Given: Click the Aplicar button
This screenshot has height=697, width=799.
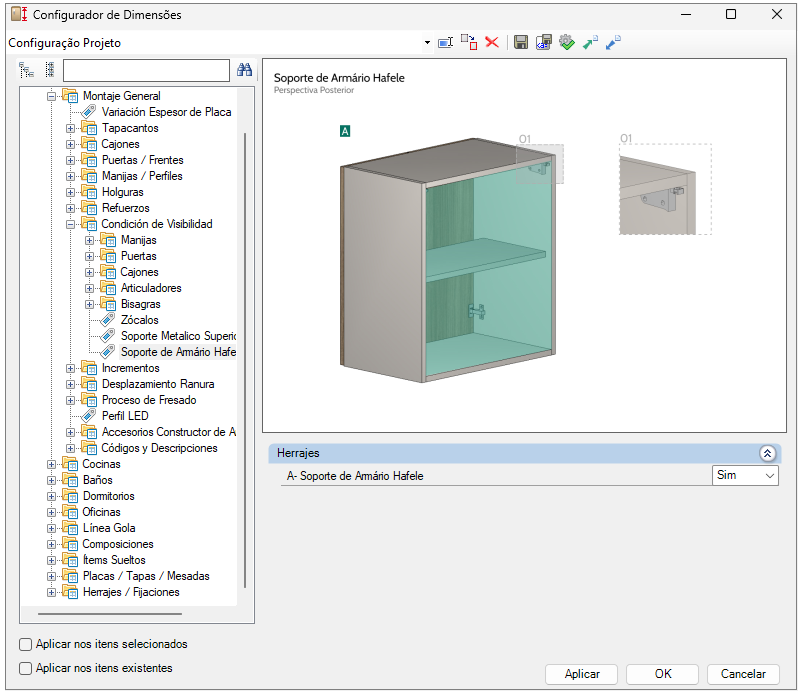Looking at the screenshot, I should 581,674.
